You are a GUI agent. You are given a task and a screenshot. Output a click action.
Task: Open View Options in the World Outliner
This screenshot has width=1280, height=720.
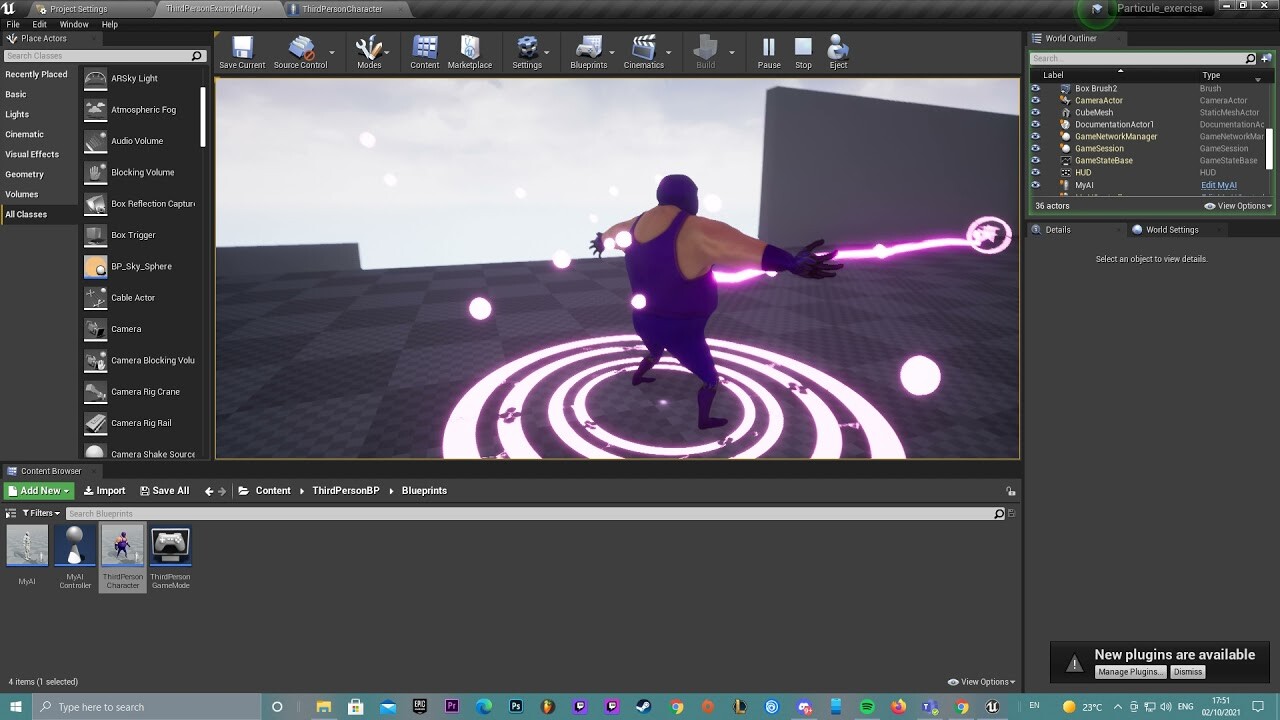(1237, 205)
